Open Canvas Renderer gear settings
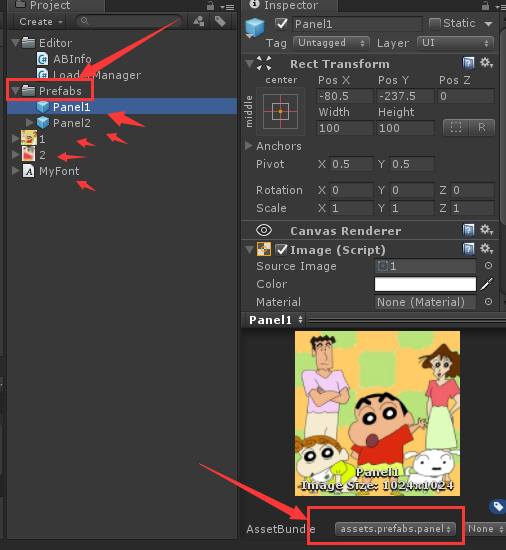The height and width of the screenshot is (550, 506). click(486, 230)
